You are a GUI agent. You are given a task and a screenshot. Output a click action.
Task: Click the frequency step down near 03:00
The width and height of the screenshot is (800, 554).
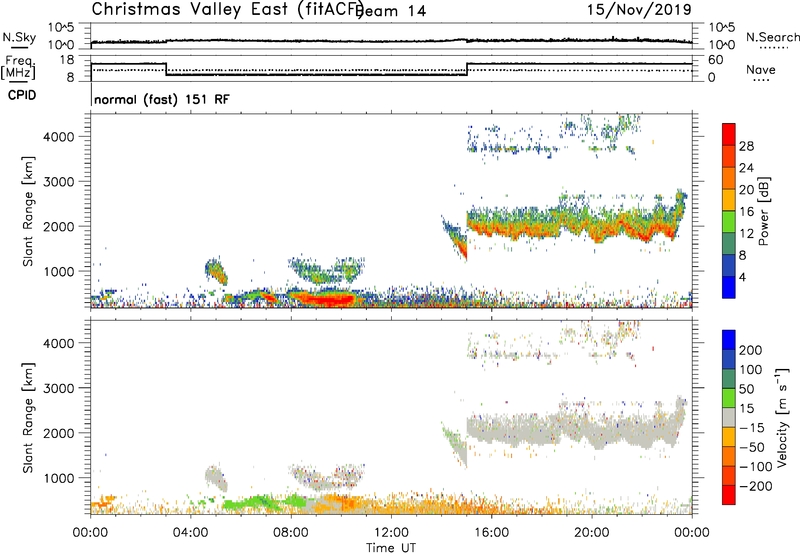pos(166,69)
